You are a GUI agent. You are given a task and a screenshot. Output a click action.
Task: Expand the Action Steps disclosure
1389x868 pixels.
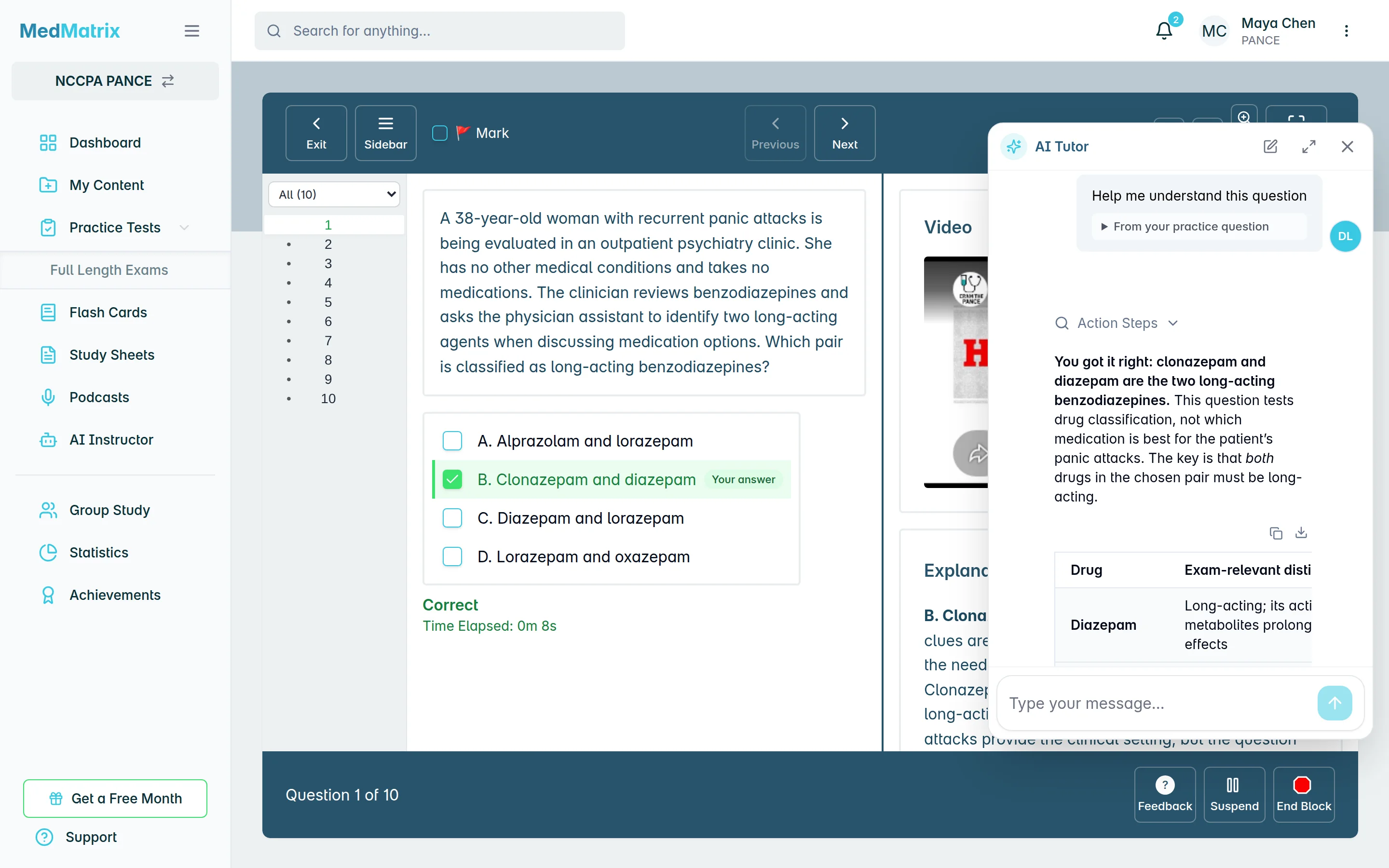1117,323
